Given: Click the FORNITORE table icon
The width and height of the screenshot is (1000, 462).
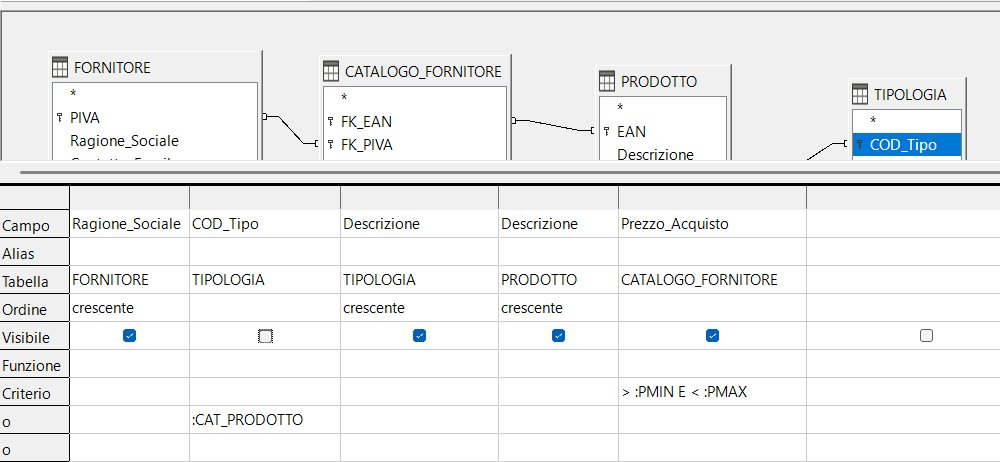Looking at the screenshot, I should point(60,67).
